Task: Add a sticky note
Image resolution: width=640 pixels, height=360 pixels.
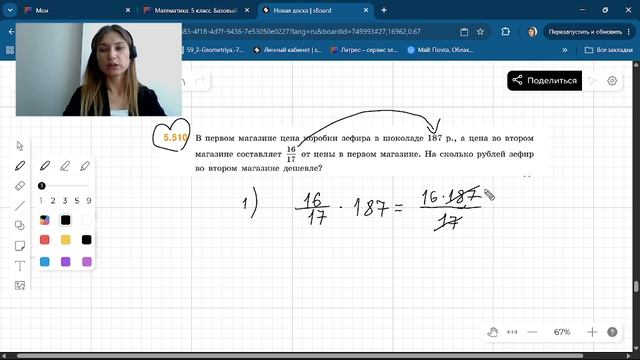Action: pos(20,245)
